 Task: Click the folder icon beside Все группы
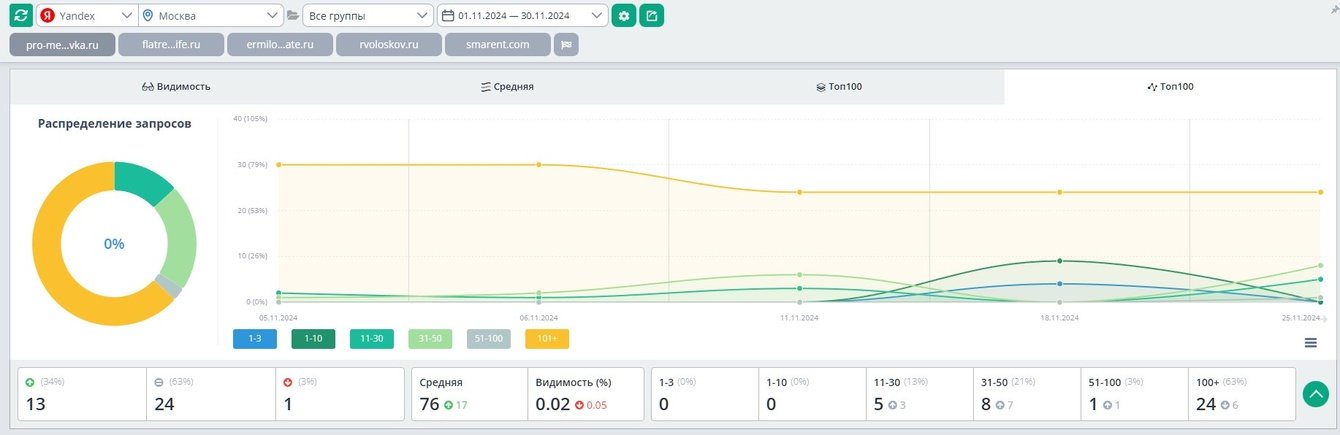pos(293,16)
